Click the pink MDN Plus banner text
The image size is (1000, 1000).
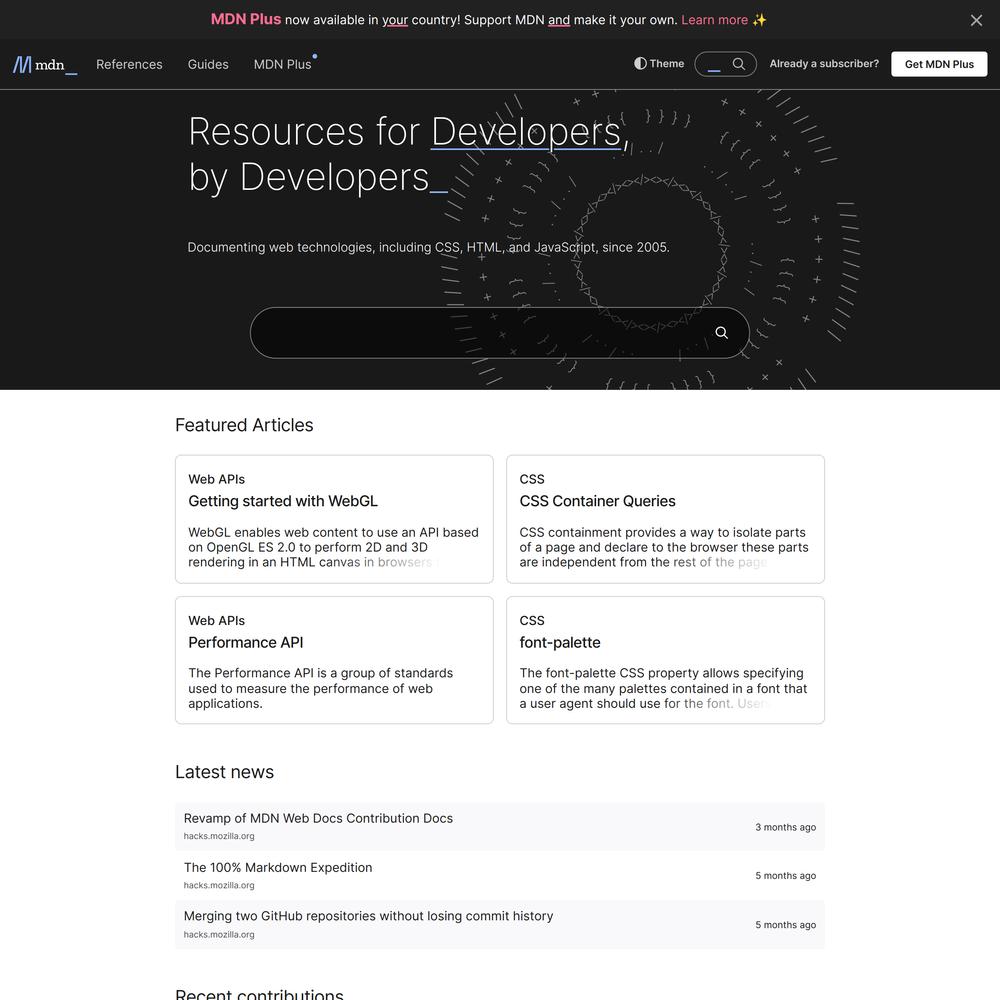246,19
